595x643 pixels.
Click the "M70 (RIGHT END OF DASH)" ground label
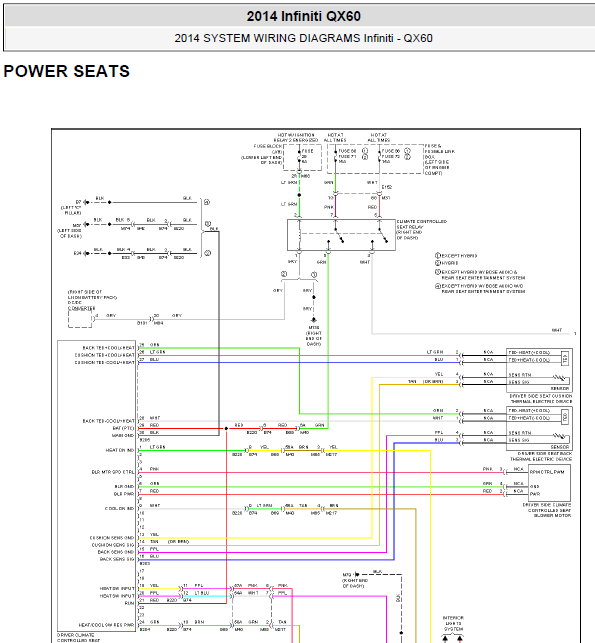coord(355,580)
